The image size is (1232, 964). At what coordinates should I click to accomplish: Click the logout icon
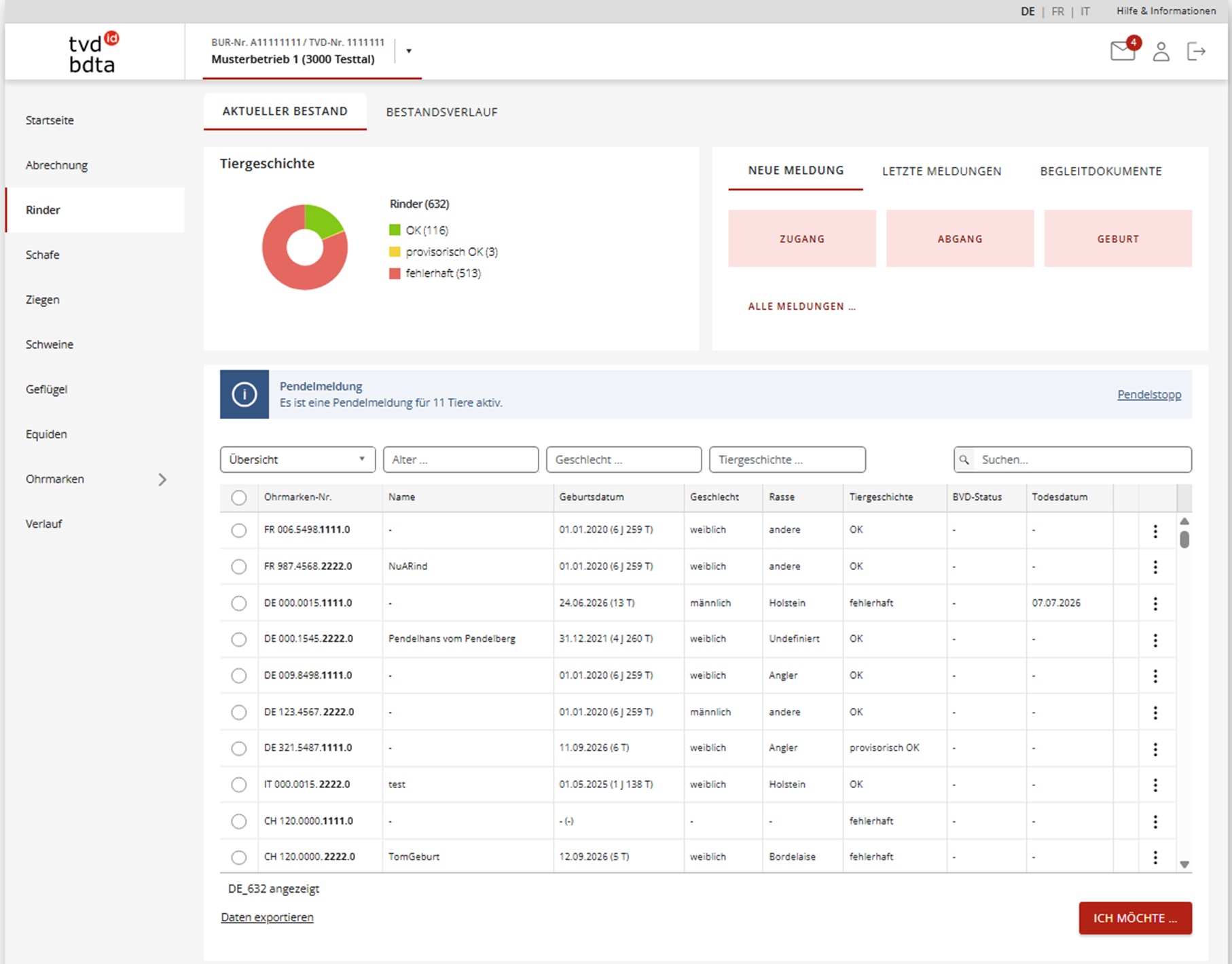1196,51
